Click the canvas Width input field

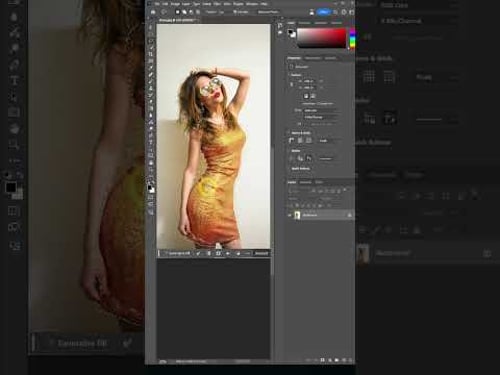point(308,81)
